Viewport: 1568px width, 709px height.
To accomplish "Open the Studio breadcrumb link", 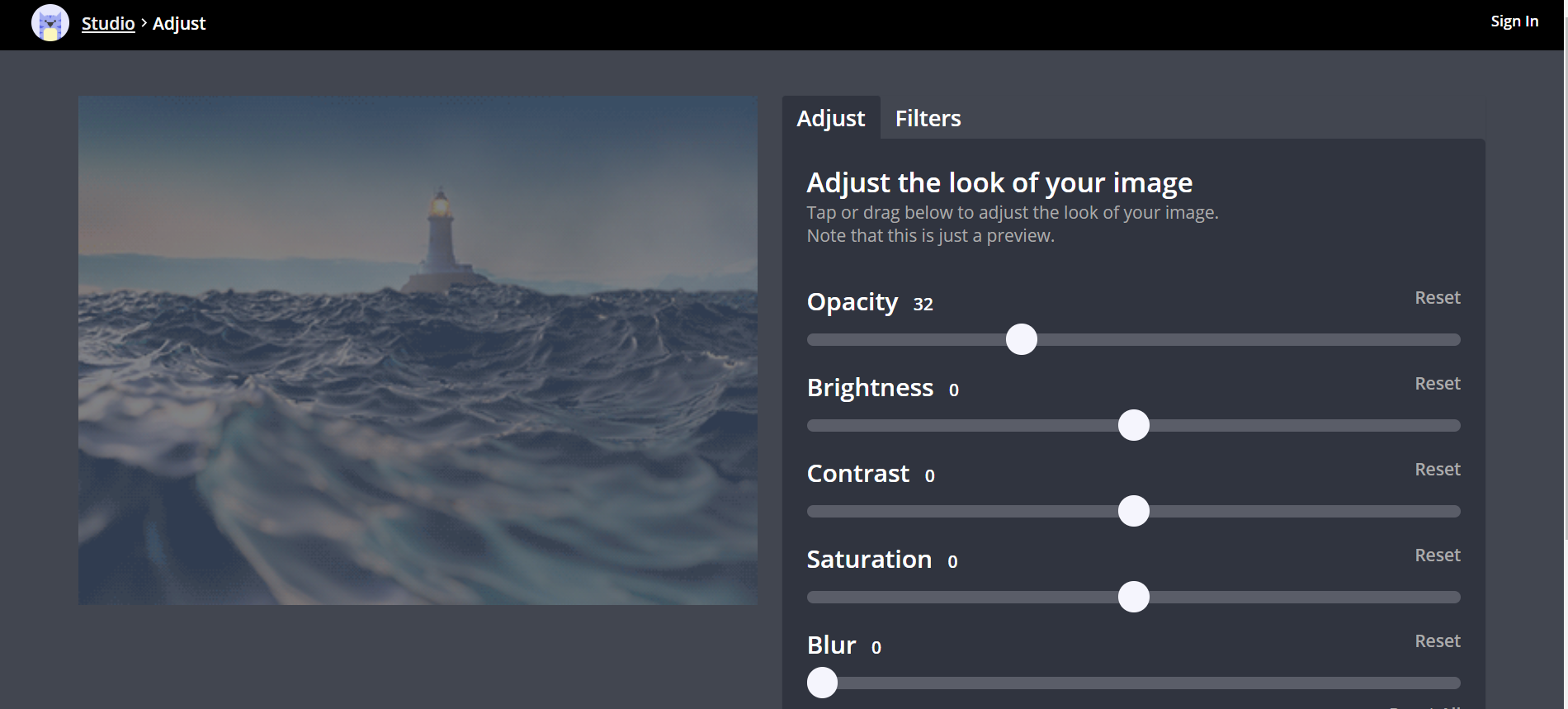I will pyautogui.click(x=108, y=23).
